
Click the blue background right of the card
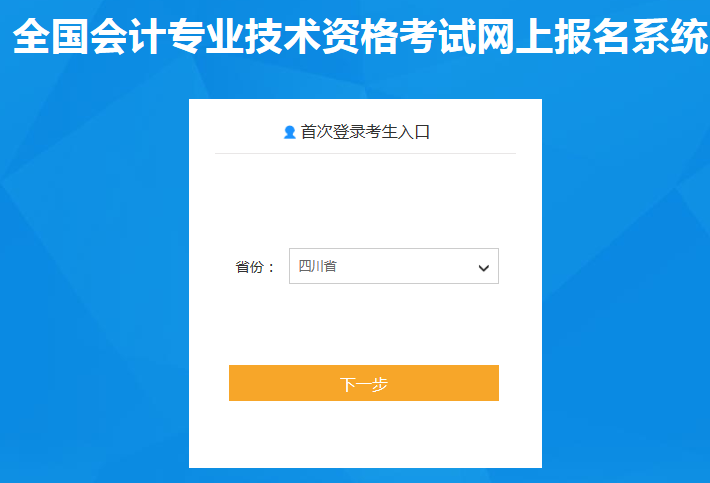click(x=626, y=272)
